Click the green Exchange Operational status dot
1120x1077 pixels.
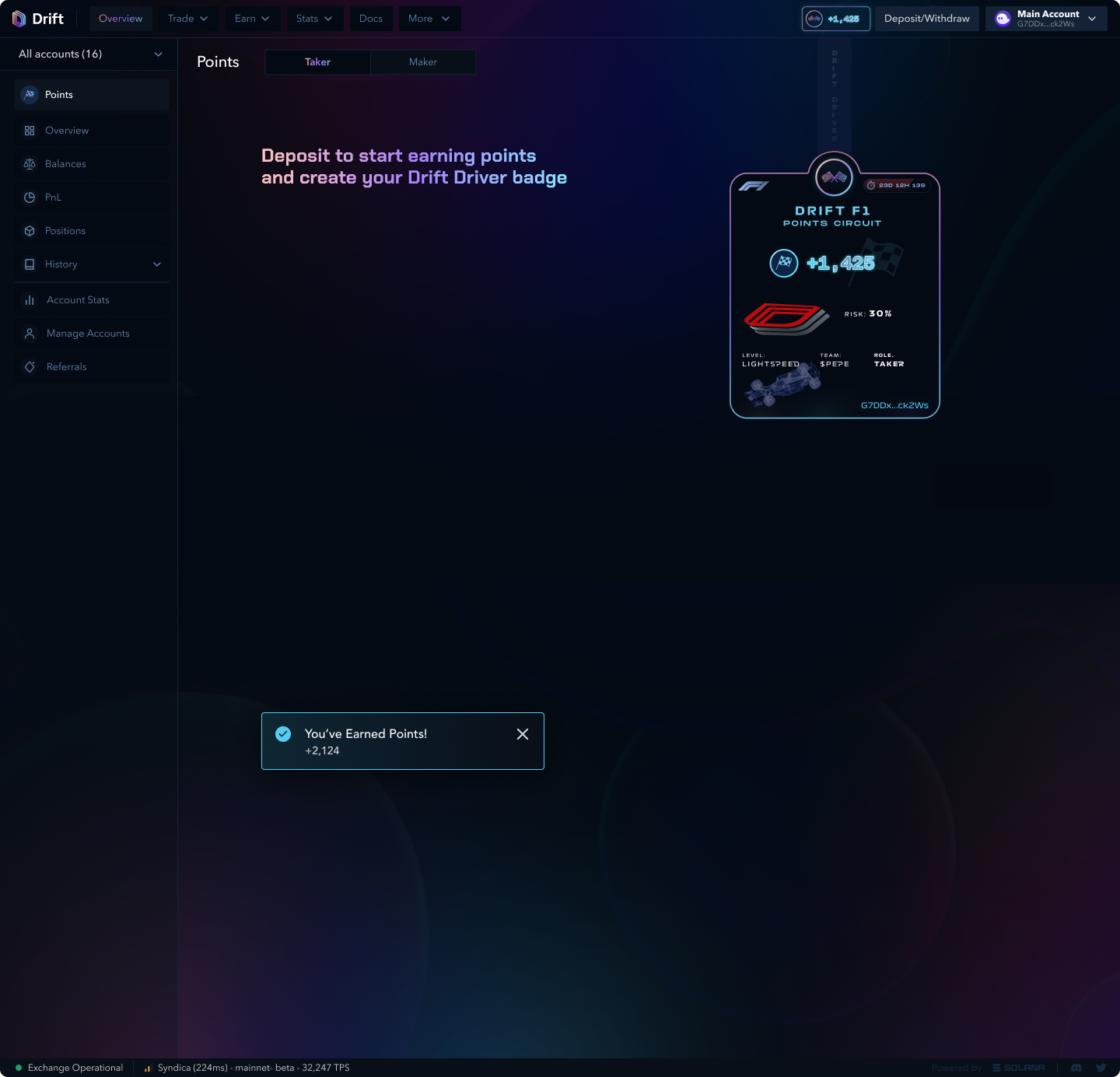pyautogui.click(x=19, y=1068)
